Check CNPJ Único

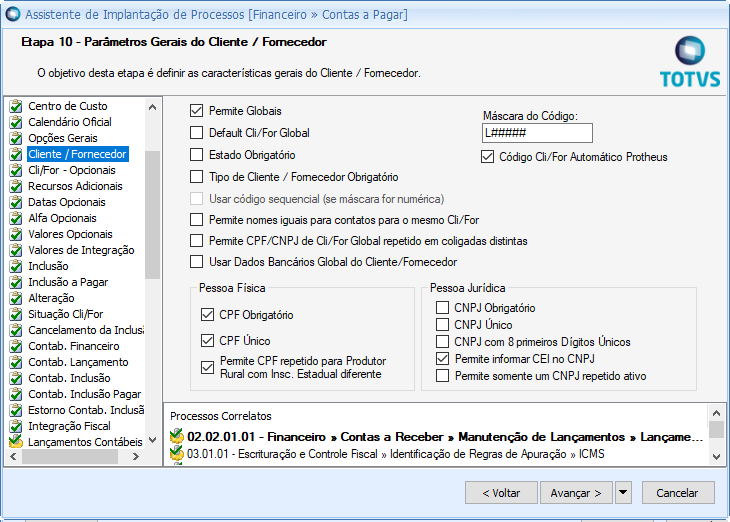(x=442, y=325)
